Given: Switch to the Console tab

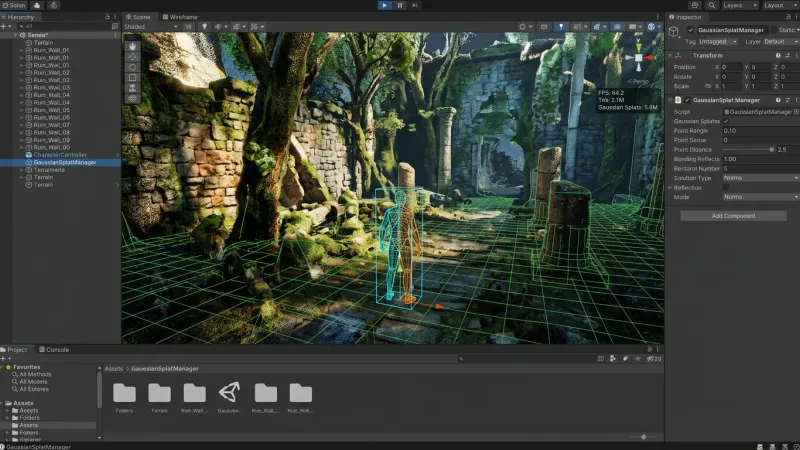Looking at the screenshot, I should point(54,349).
